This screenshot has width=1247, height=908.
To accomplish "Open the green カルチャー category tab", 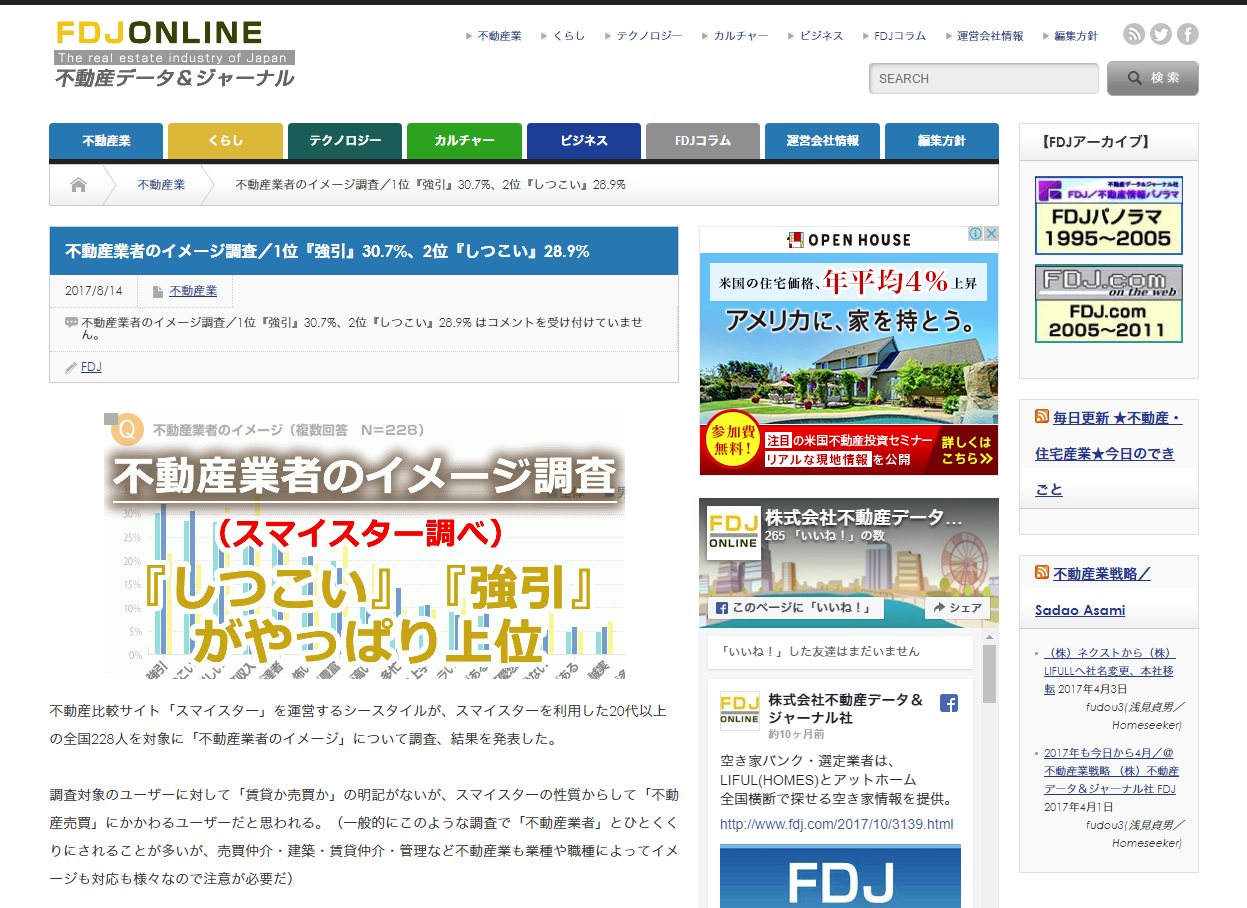I will coord(464,141).
